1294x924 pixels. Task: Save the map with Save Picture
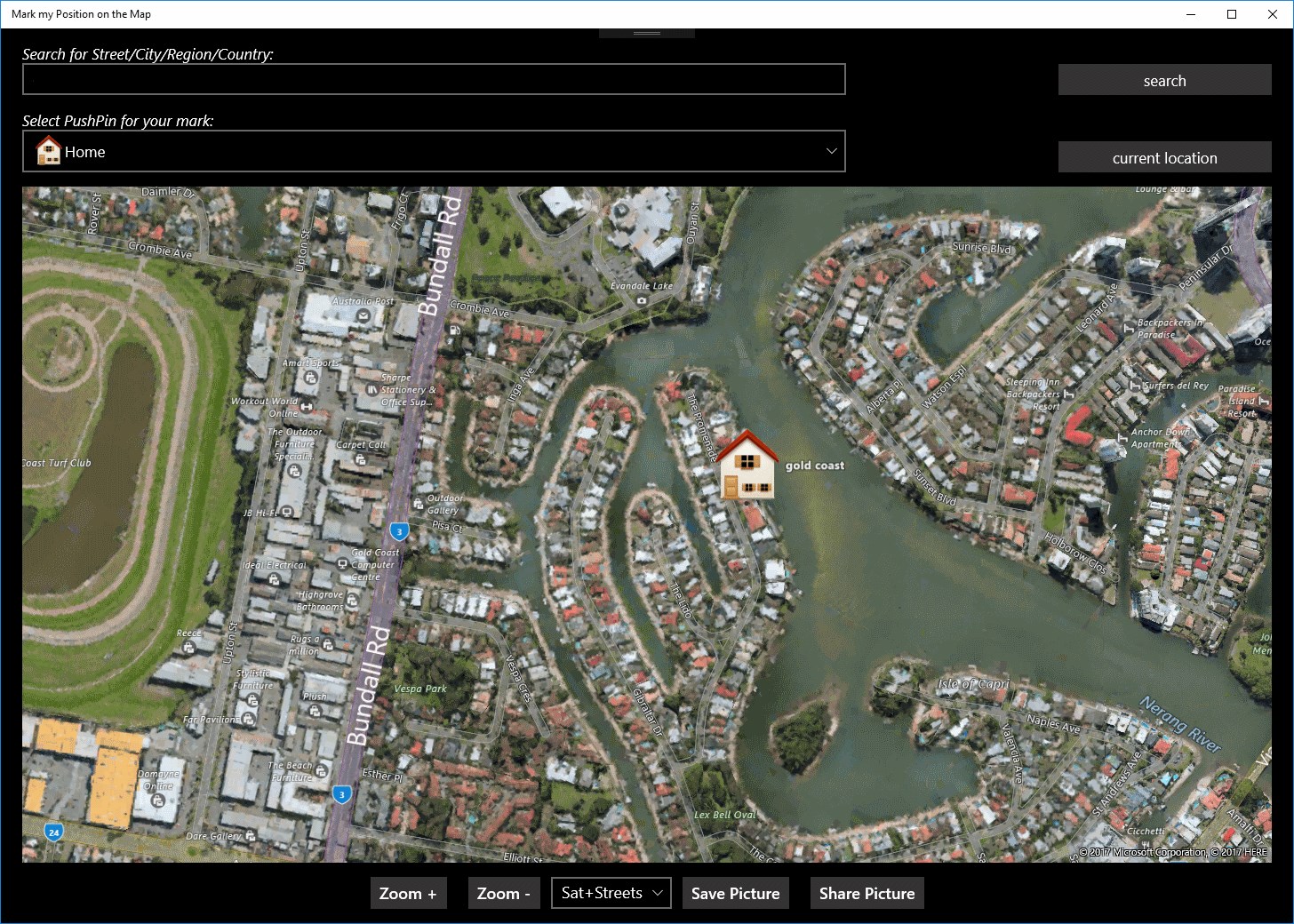tap(735, 893)
